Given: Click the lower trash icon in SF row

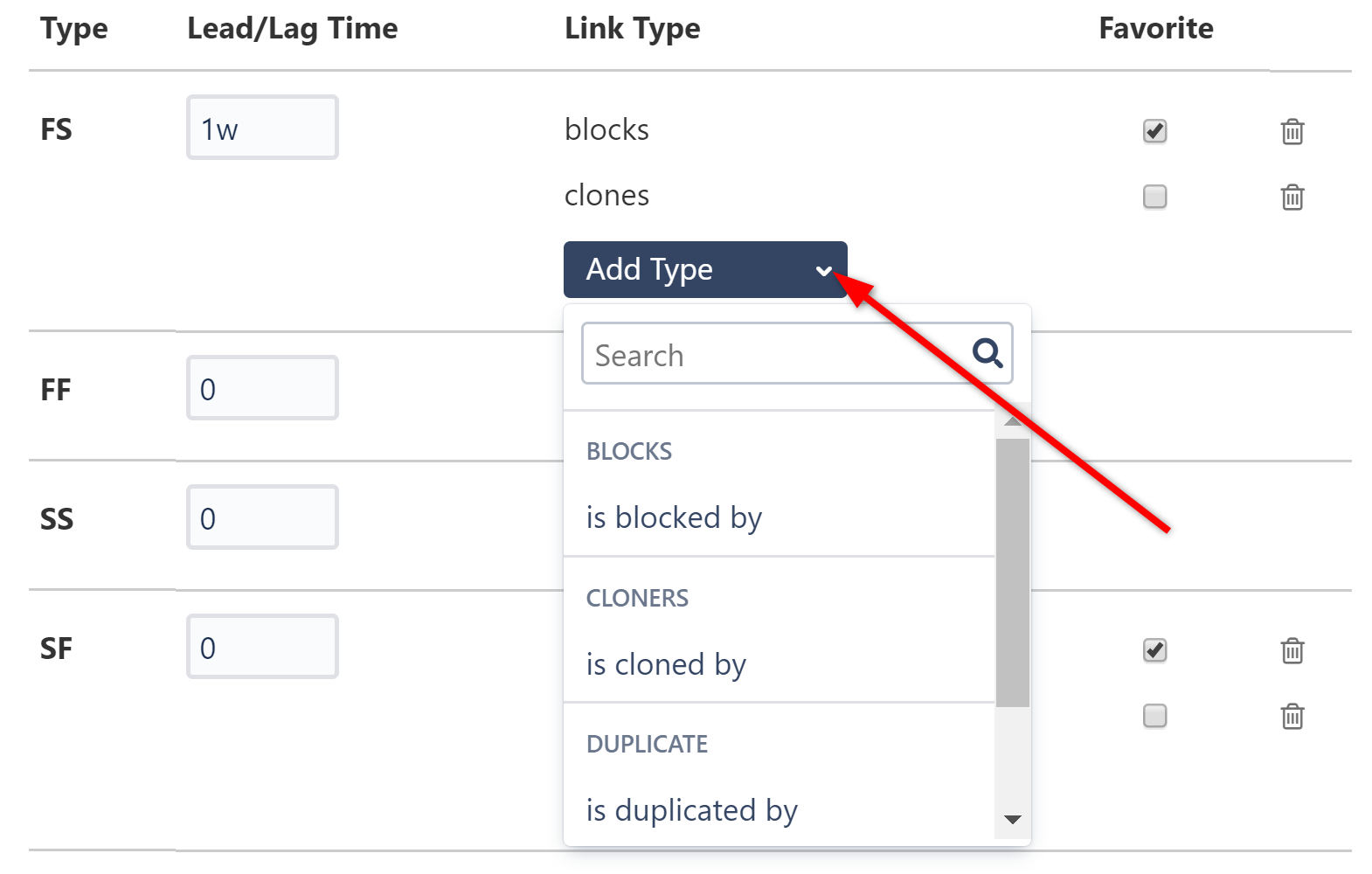Looking at the screenshot, I should [1292, 716].
